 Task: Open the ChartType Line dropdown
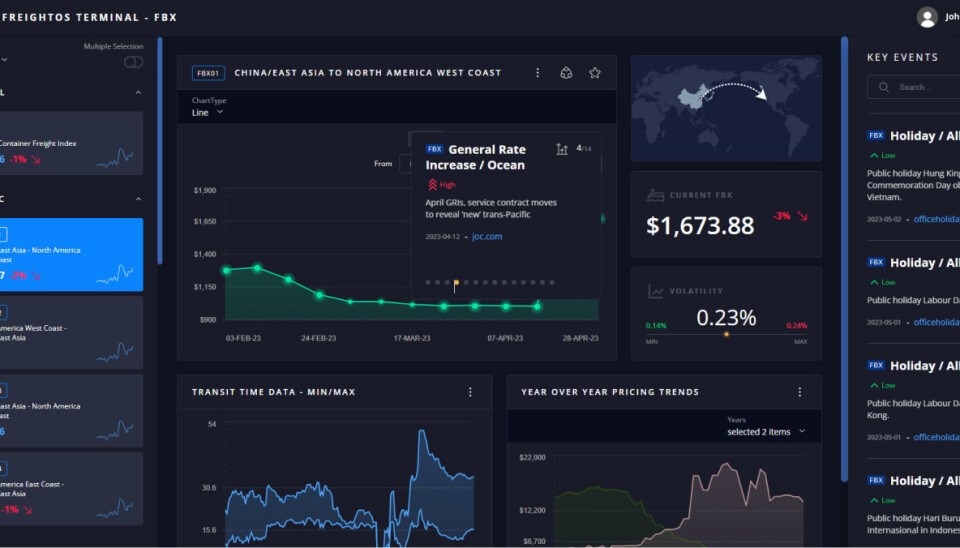(x=207, y=113)
